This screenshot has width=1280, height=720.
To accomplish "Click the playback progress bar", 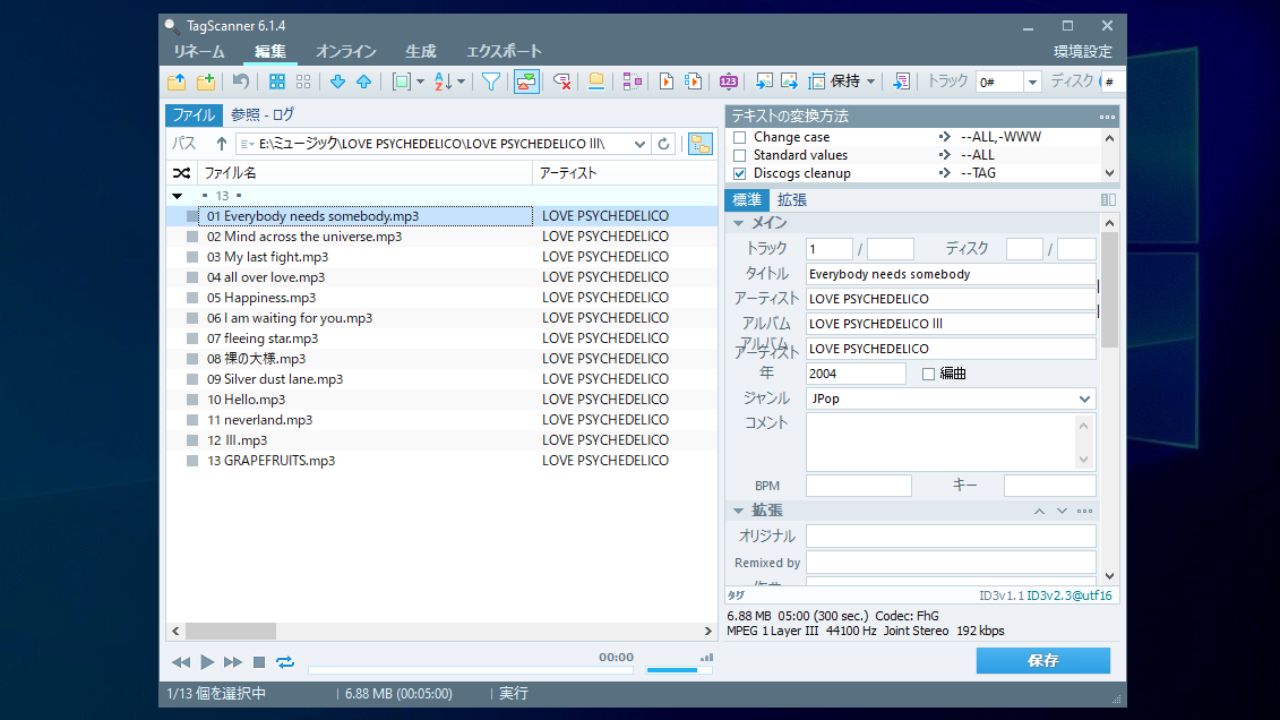I will 470,670.
